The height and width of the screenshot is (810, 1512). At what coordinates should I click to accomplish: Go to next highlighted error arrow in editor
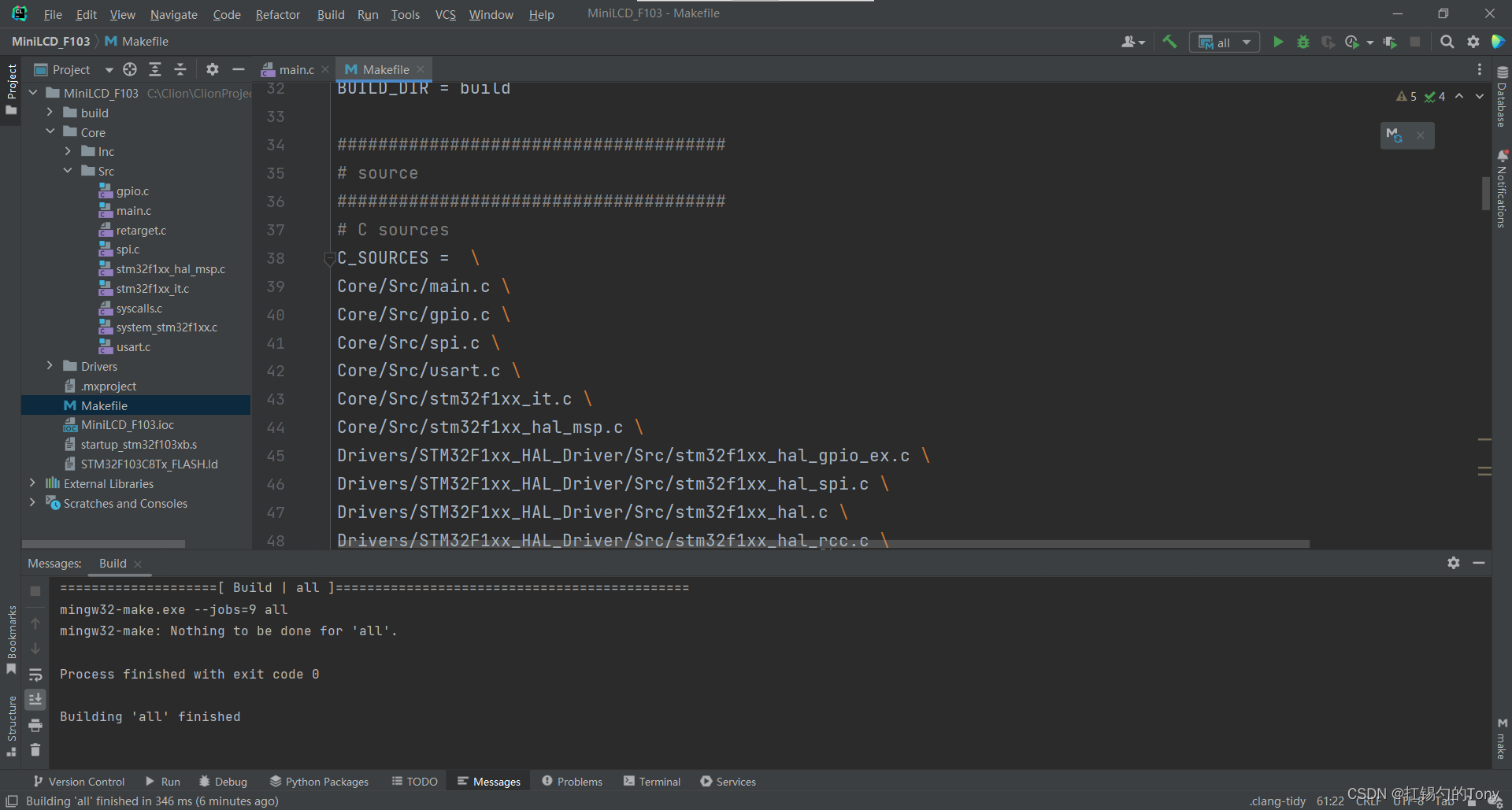[1480, 96]
